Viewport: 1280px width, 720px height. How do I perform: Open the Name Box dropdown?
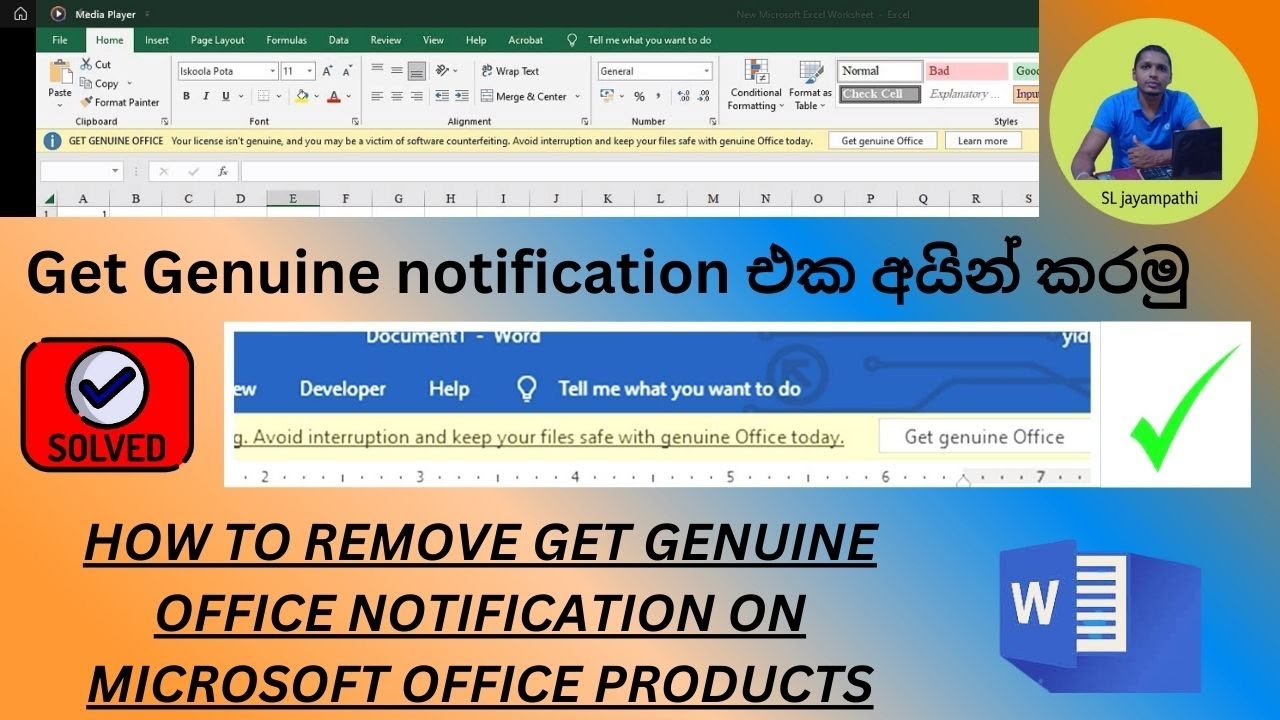(116, 171)
